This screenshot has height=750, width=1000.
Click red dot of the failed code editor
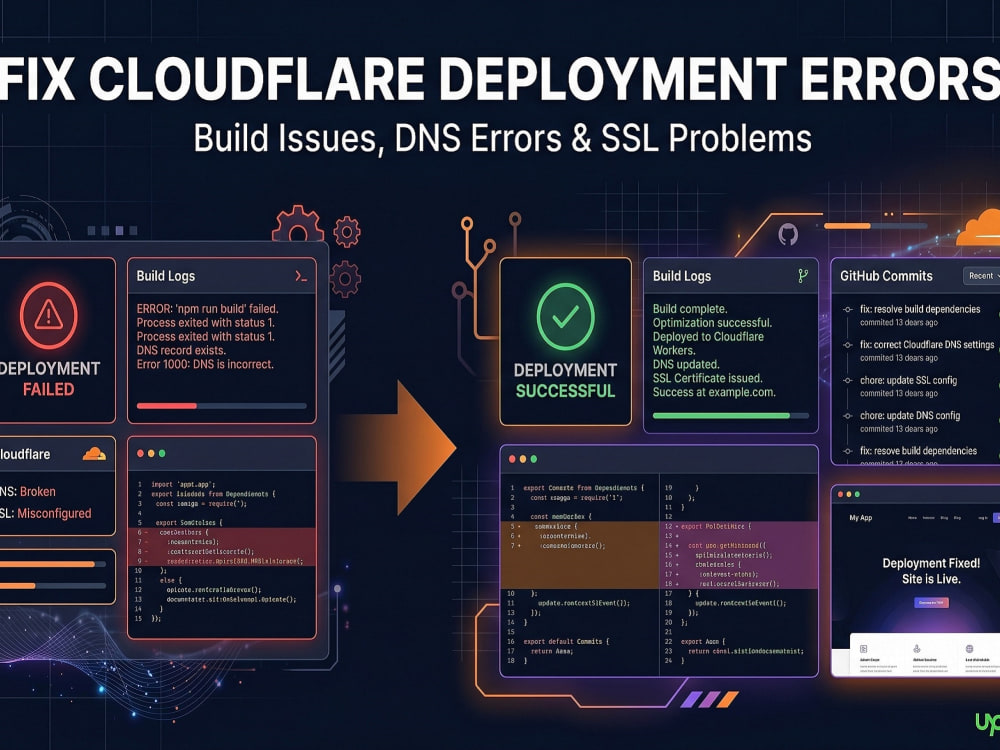pyautogui.click(x=140, y=453)
